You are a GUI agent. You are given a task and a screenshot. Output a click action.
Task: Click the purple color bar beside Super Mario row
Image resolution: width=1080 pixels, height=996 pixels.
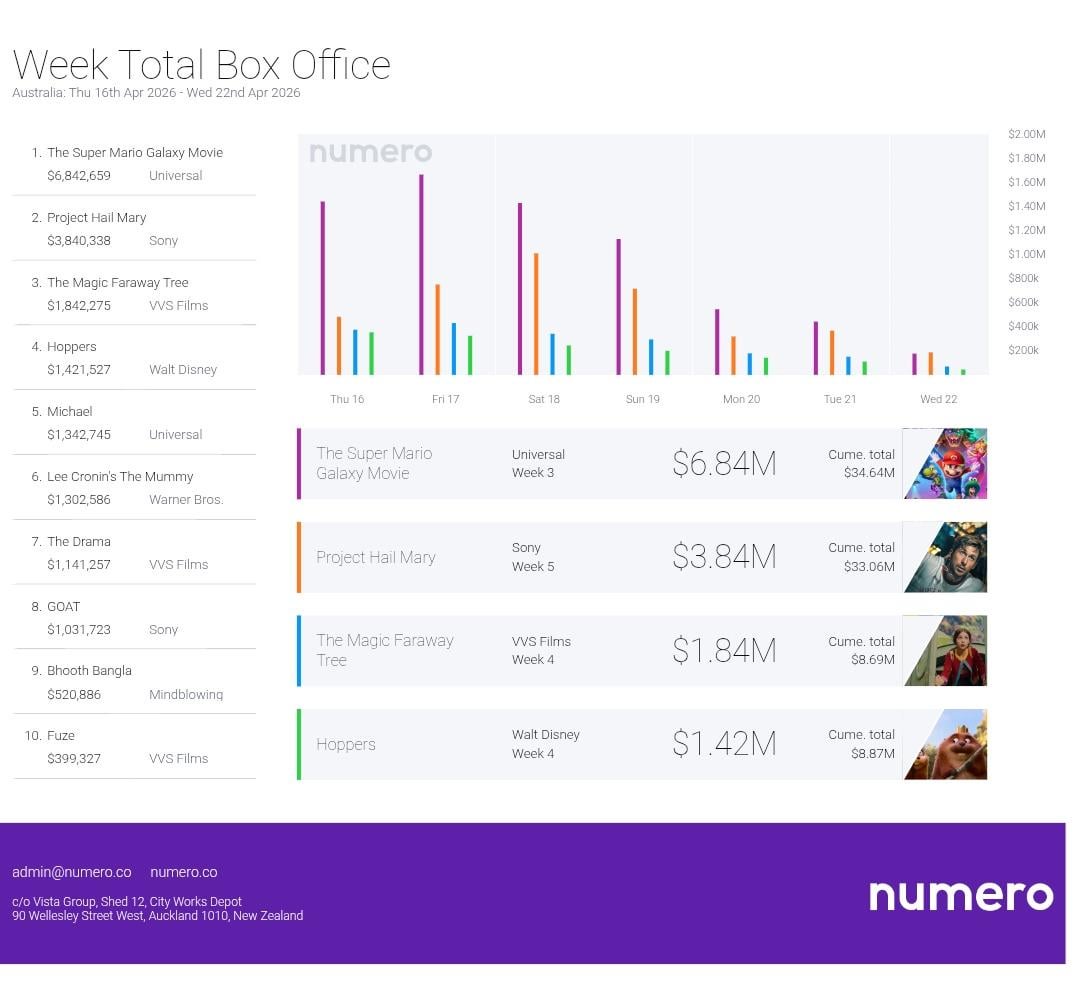[x=299, y=464]
